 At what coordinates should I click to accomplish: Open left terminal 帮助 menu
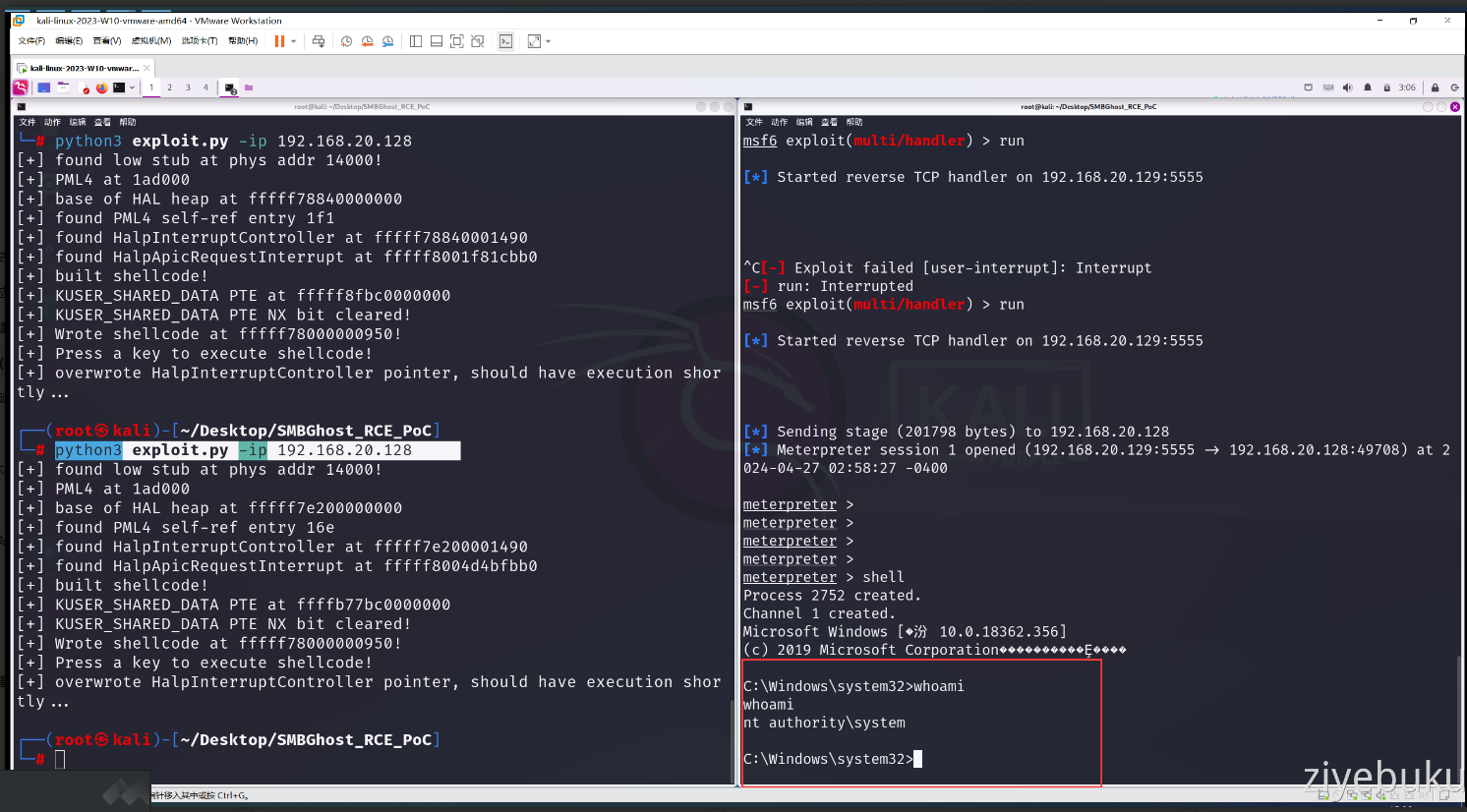click(x=128, y=123)
